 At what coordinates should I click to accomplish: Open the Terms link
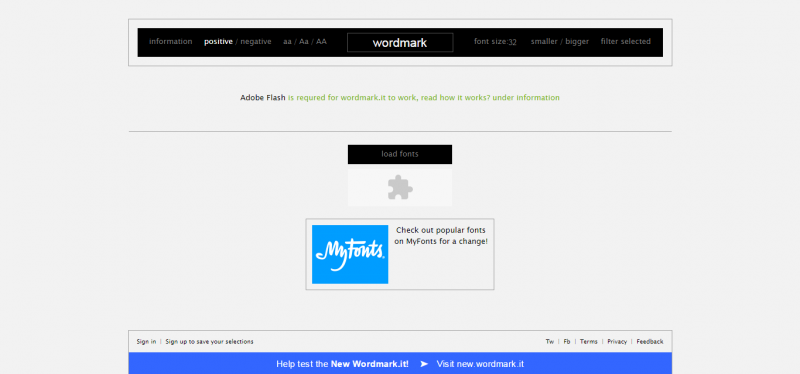coord(588,342)
